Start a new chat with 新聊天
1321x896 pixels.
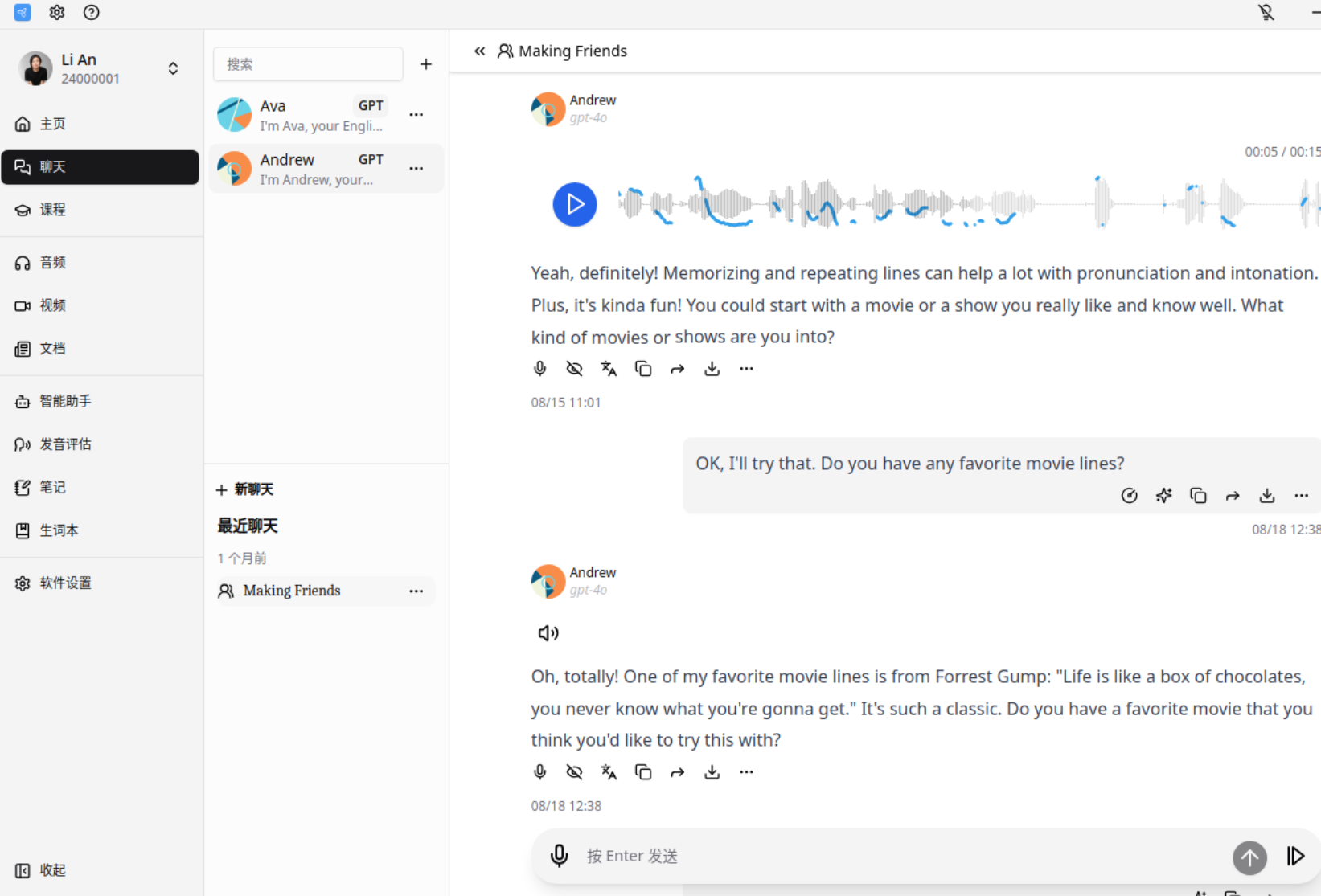[245, 489]
